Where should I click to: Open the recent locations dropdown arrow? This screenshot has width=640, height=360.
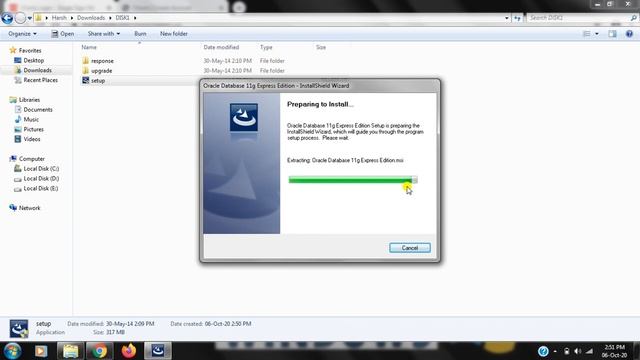pyautogui.click(x=30, y=18)
